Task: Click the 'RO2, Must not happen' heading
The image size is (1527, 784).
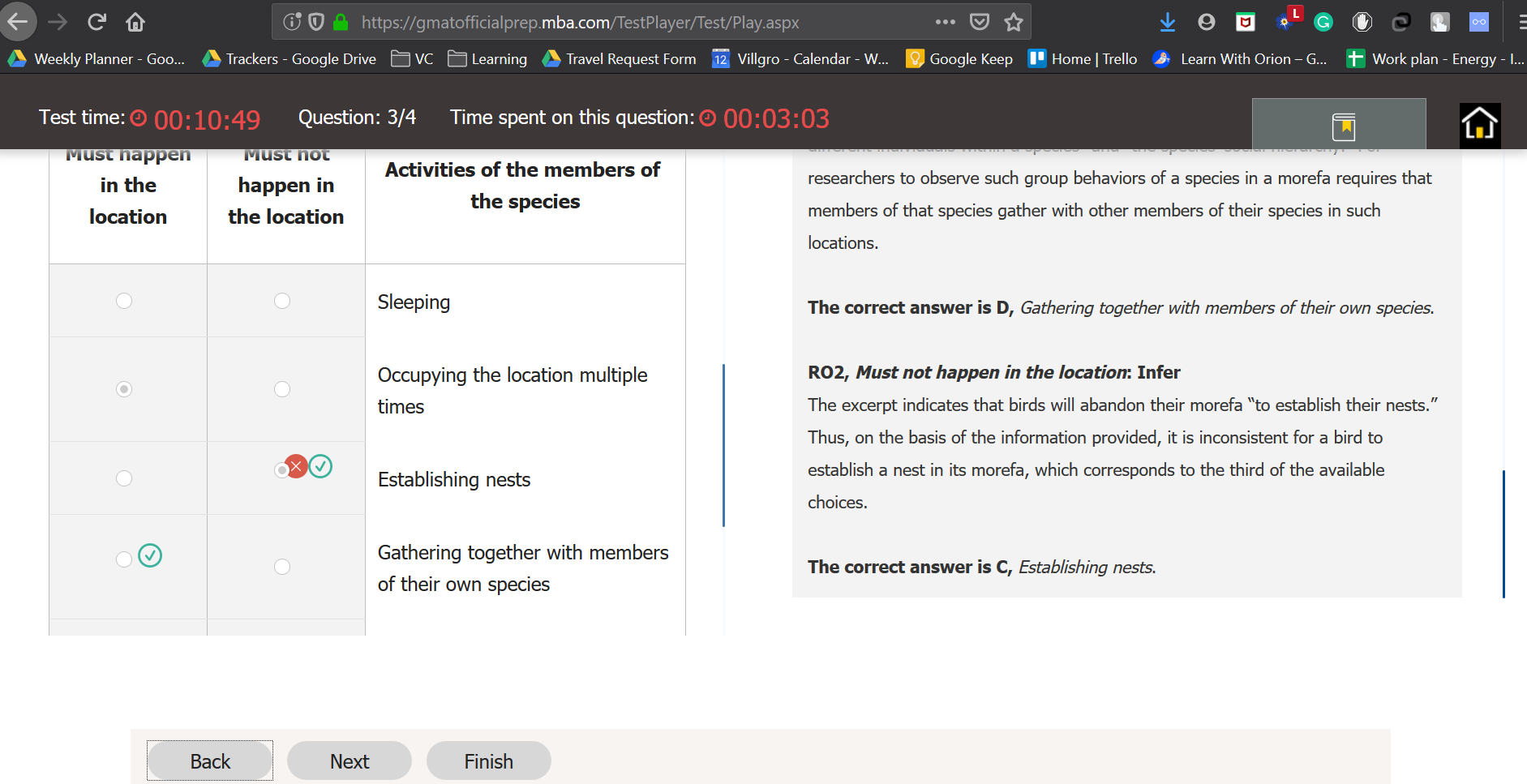Action: point(994,372)
